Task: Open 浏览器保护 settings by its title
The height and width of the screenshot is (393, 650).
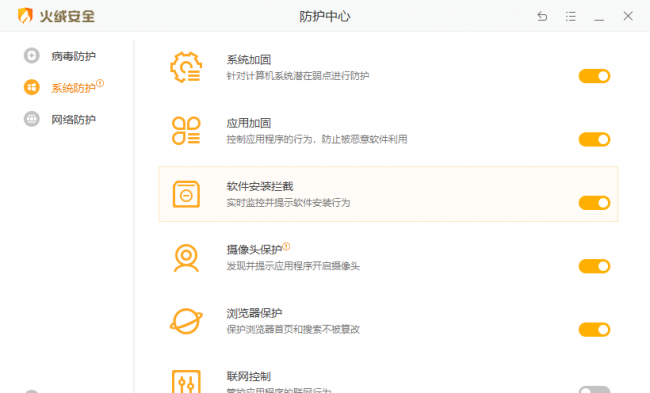Action: 254,313
